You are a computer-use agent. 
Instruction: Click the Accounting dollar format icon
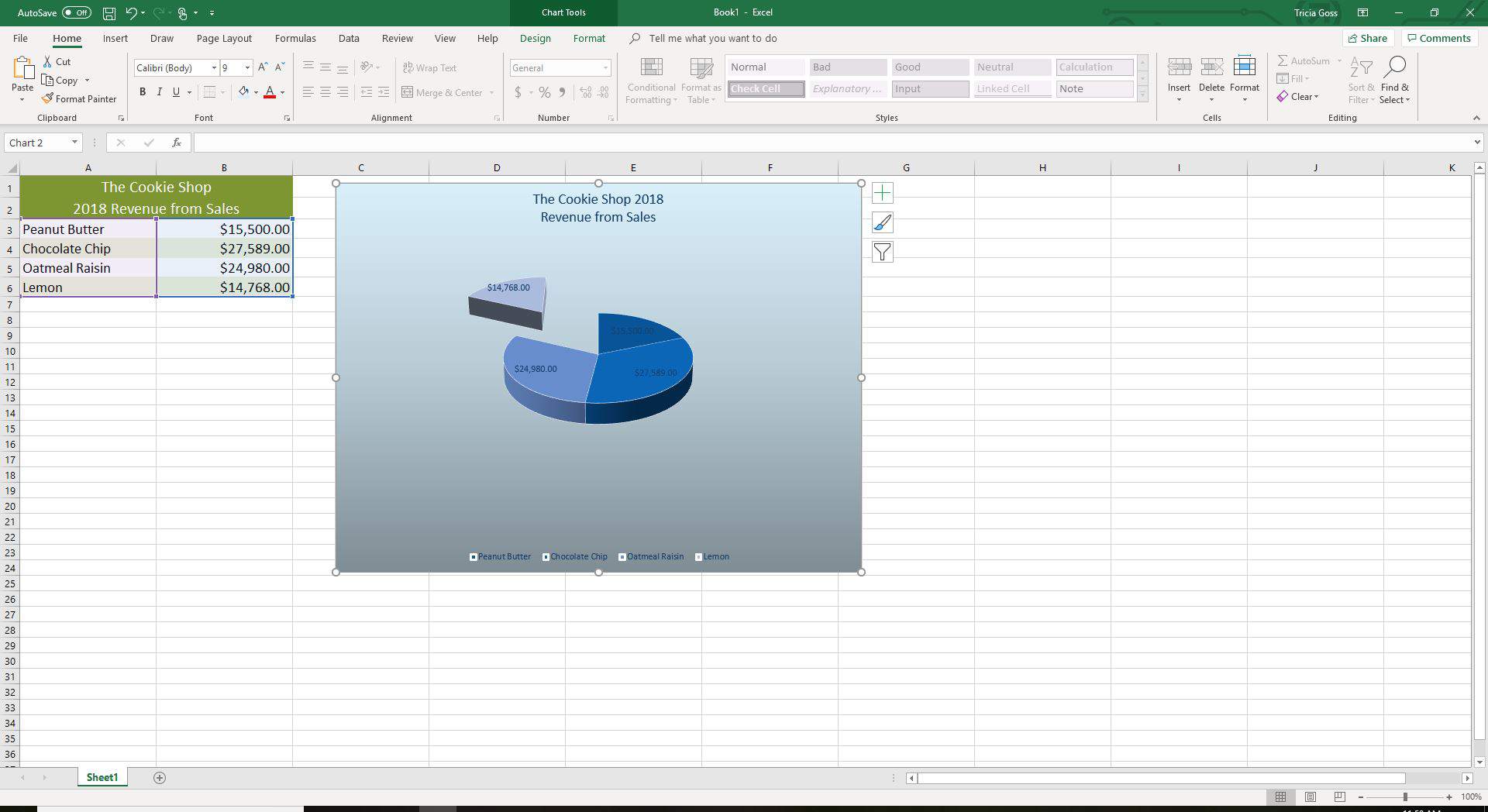pyautogui.click(x=518, y=92)
